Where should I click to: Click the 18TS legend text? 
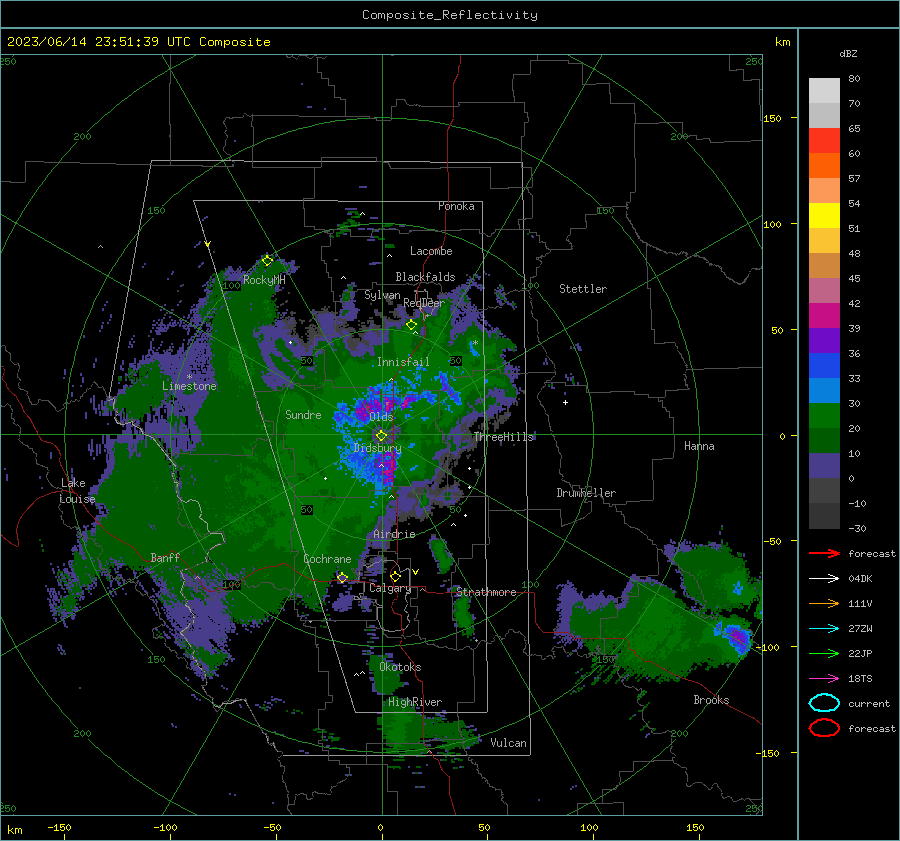pyautogui.click(x=860, y=679)
